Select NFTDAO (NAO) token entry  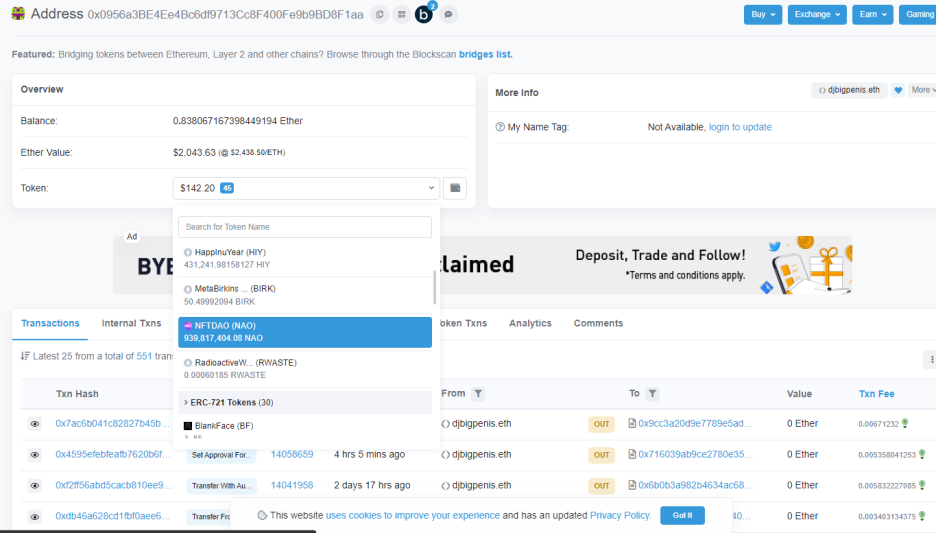[x=305, y=332]
